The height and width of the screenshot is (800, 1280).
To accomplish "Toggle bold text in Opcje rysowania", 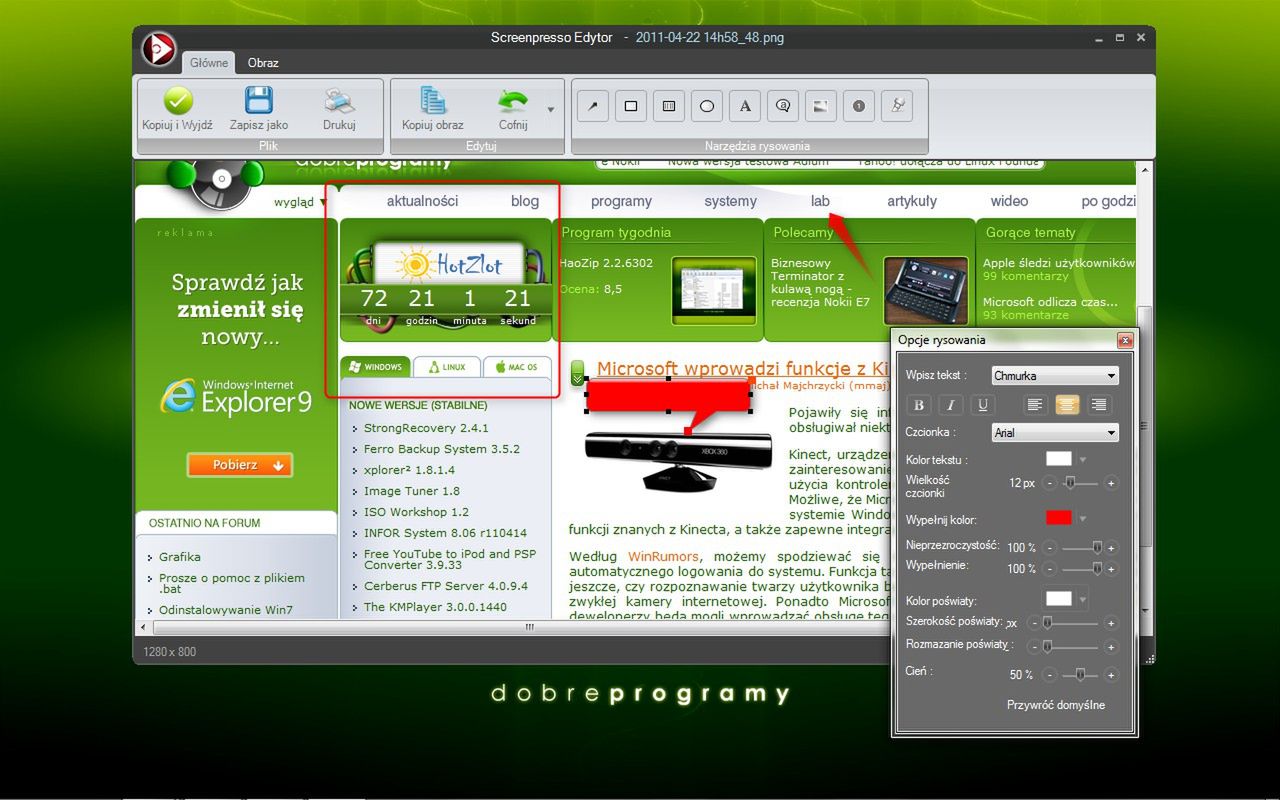I will pyautogui.click(x=919, y=405).
